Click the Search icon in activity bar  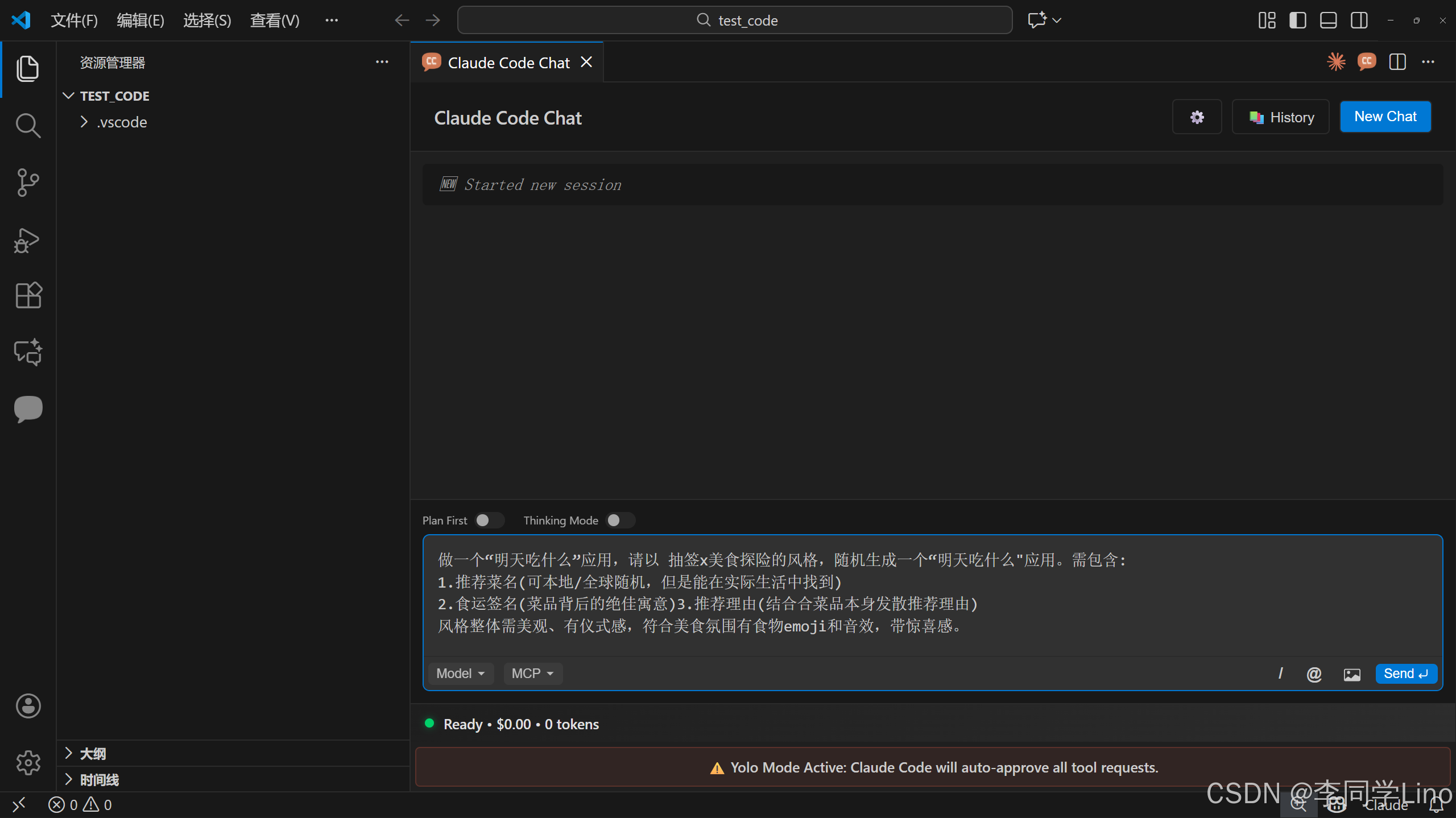(27, 126)
